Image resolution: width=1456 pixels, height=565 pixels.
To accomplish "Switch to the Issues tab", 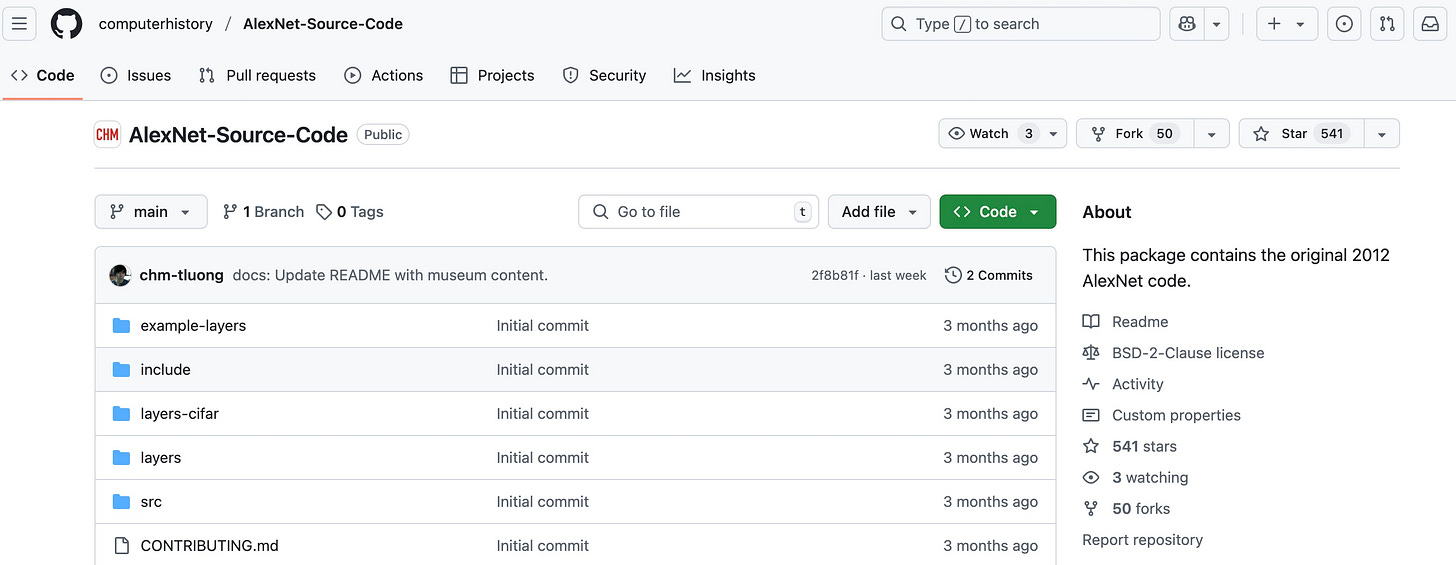I will point(136,75).
